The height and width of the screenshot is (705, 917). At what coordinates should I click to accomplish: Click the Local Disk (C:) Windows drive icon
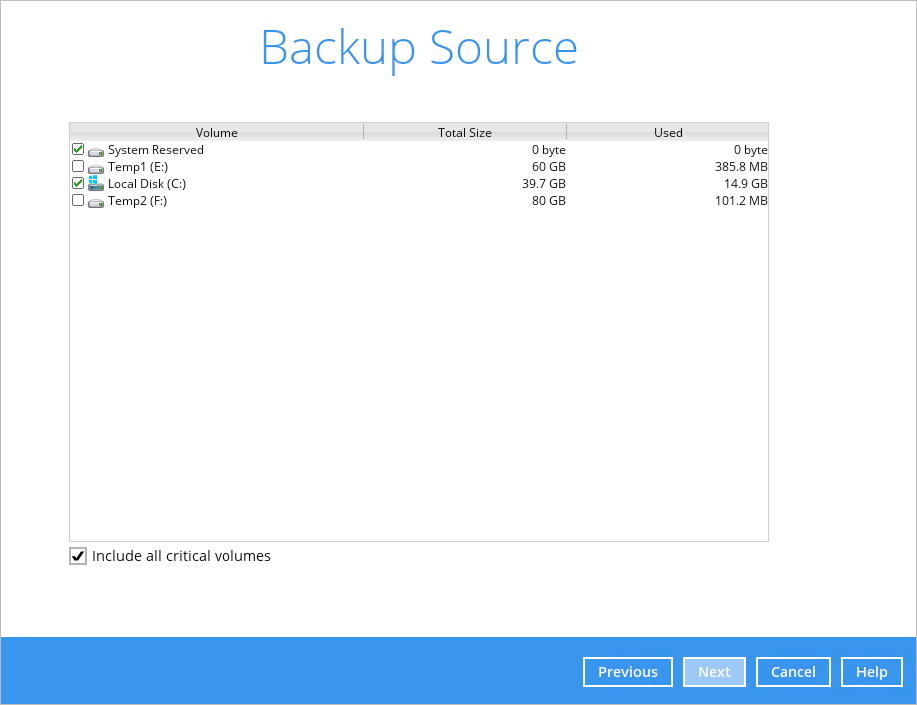[96, 184]
